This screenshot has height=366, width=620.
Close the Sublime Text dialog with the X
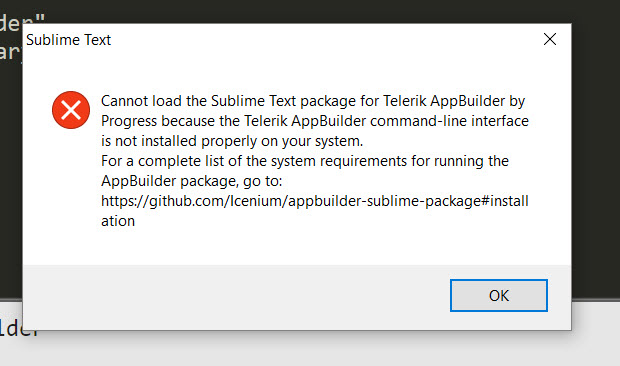(x=550, y=39)
